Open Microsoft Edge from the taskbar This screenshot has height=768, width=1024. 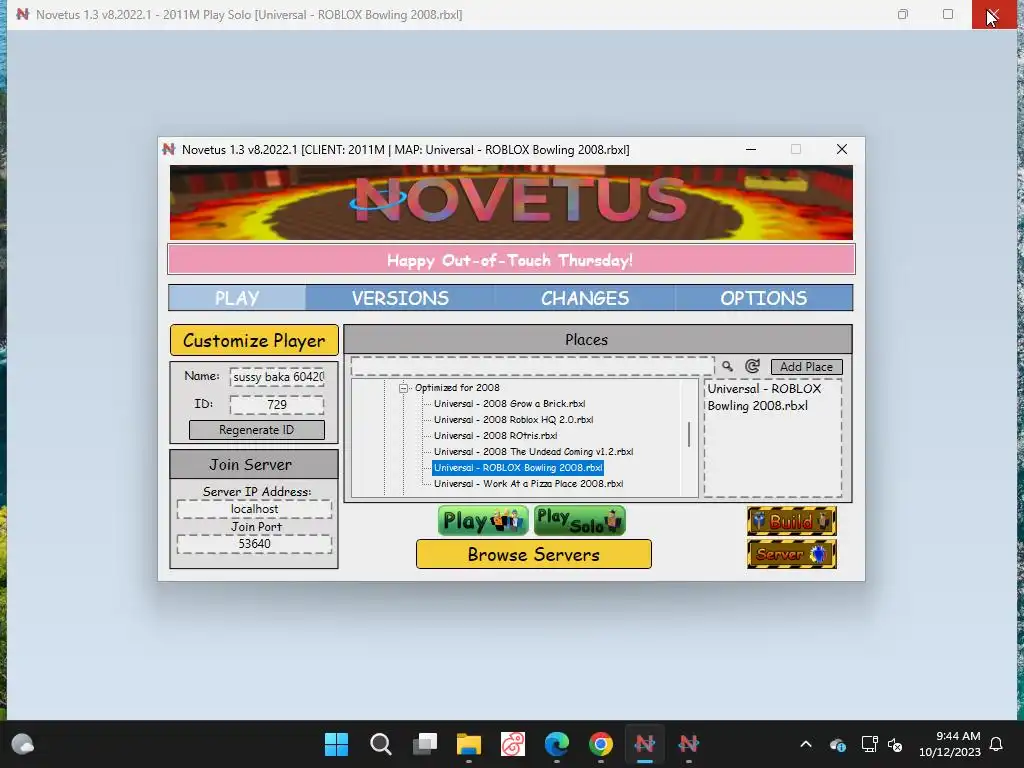point(556,744)
